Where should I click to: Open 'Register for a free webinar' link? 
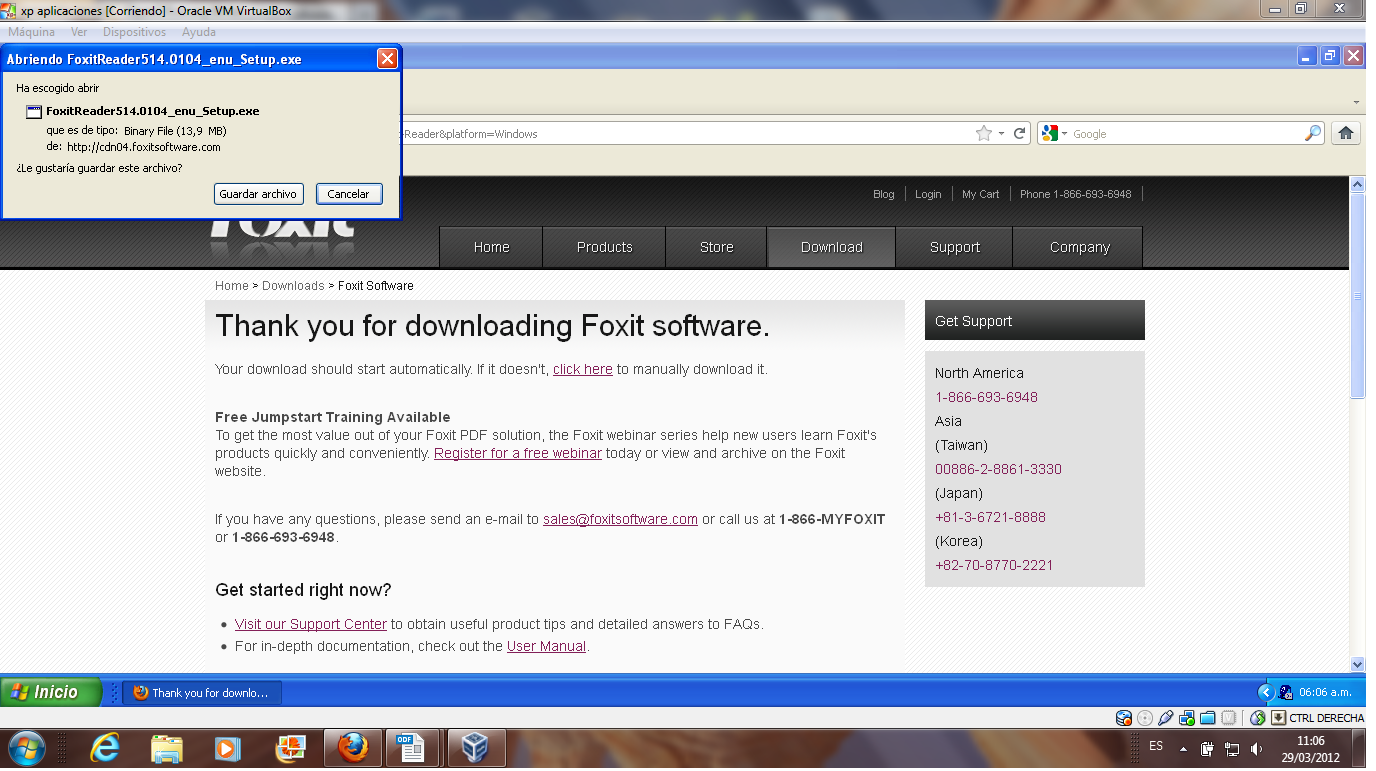[x=518, y=453]
